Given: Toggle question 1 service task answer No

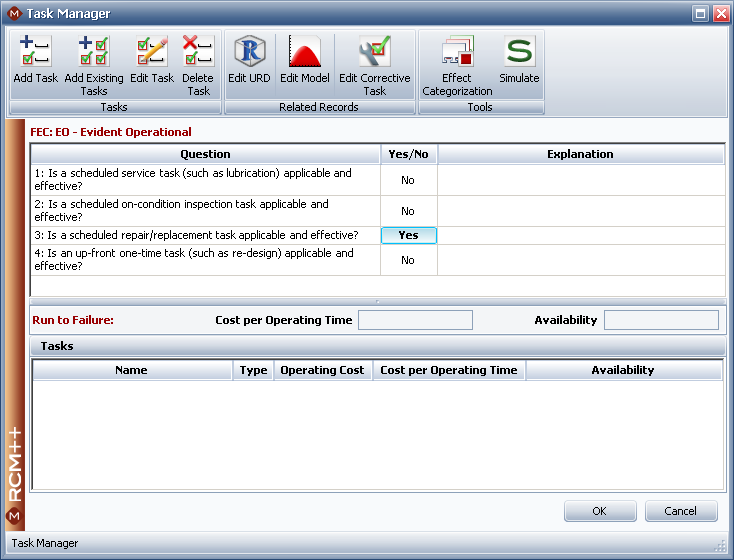Looking at the screenshot, I should [408, 180].
